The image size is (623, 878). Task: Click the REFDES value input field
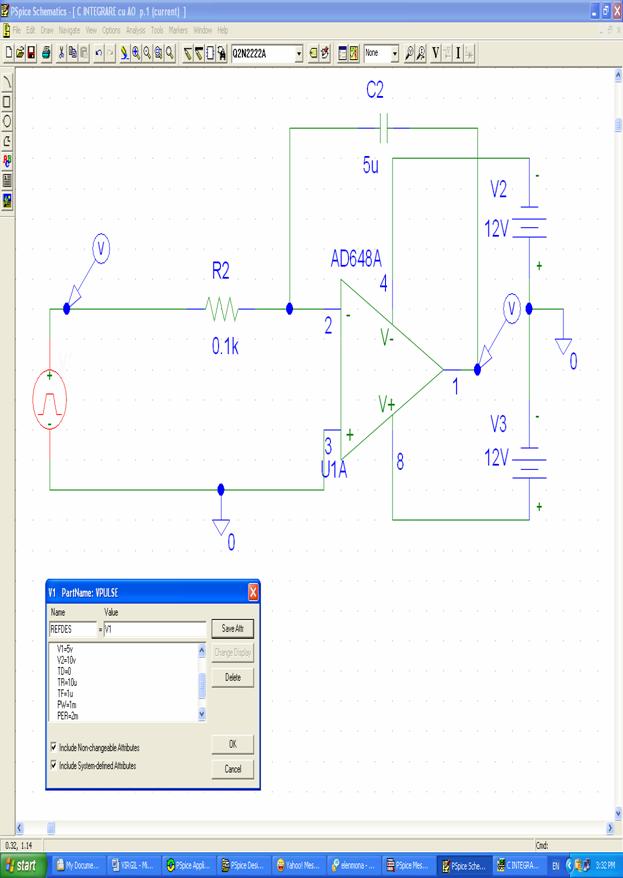(x=154, y=629)
